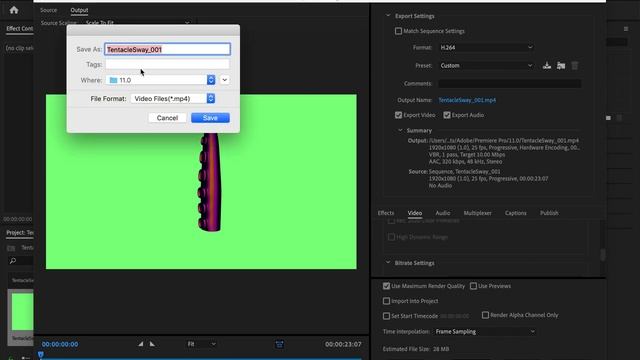Click the Save button in save dialog
The width and height of the screenshot is (640, 360).
point(210,118)
